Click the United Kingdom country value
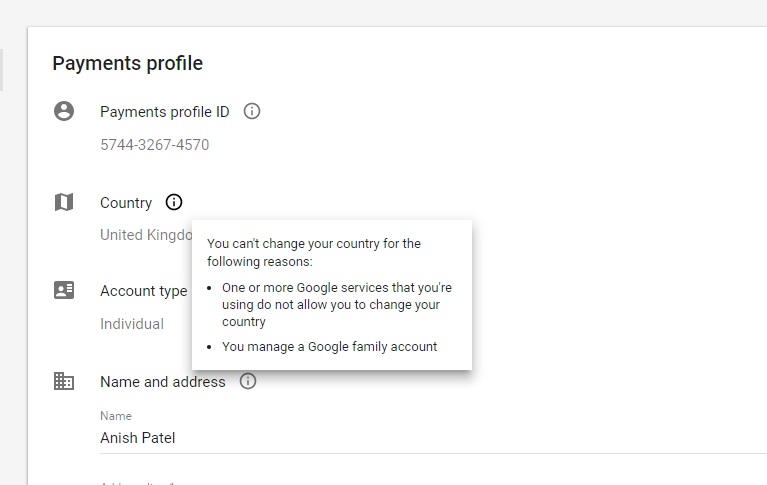This screenshot has height=485, width=767. pyautogui.click(x=145, y=235)
